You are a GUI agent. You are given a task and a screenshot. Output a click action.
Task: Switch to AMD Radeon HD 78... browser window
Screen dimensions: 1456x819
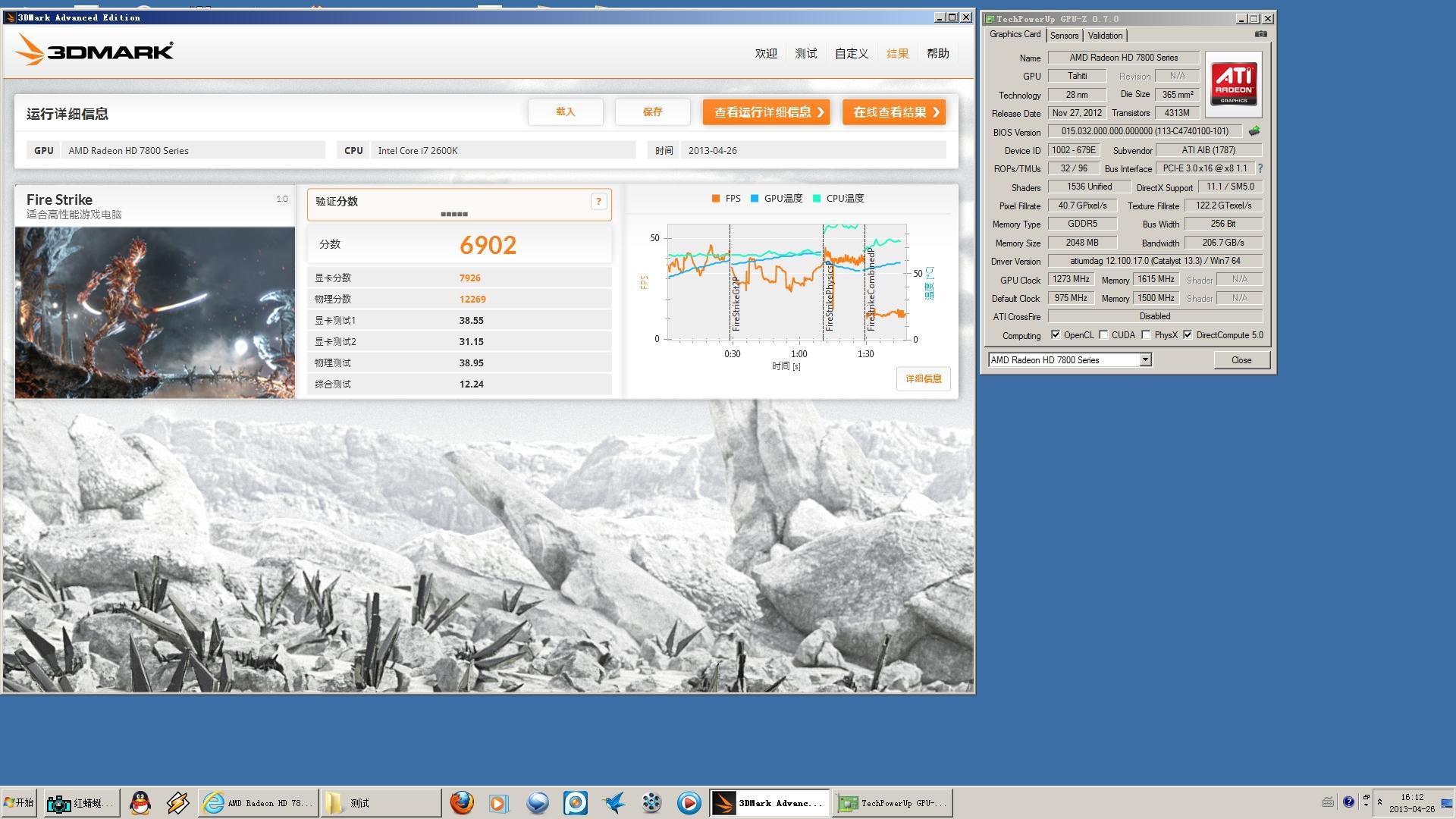point(259,802)
